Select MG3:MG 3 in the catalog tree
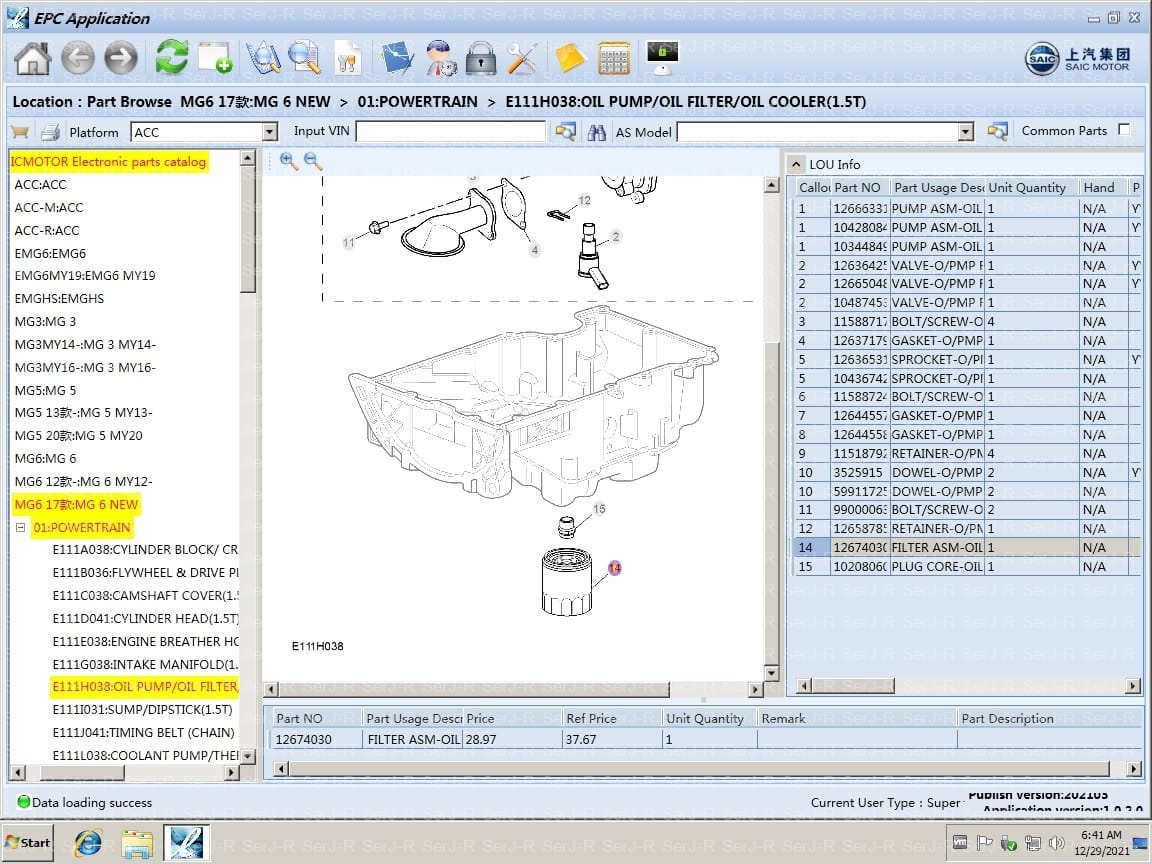1152x864 pixels. click(x=45, y=322)
